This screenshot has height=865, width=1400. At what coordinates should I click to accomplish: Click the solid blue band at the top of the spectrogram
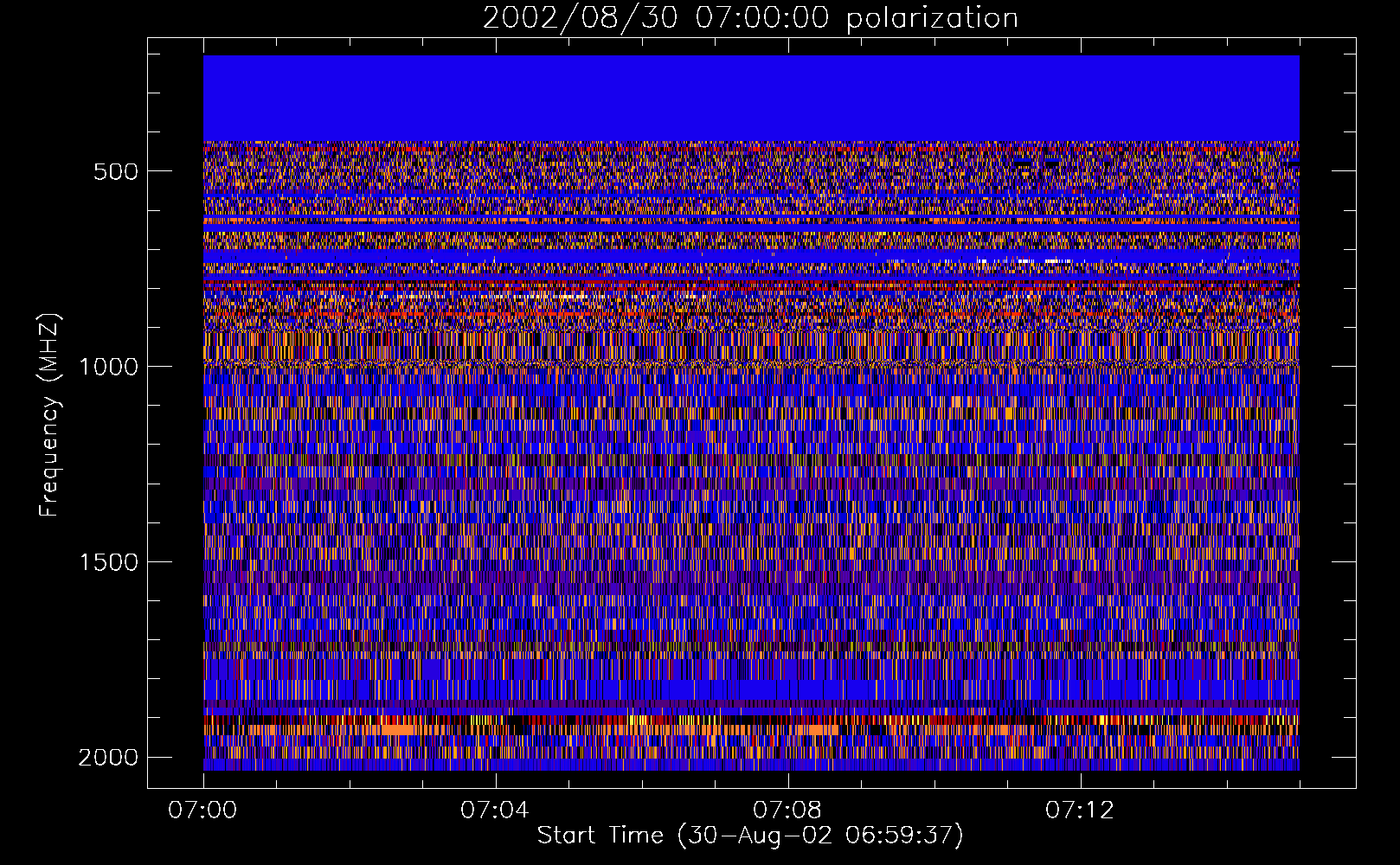[x=751, y=98]
